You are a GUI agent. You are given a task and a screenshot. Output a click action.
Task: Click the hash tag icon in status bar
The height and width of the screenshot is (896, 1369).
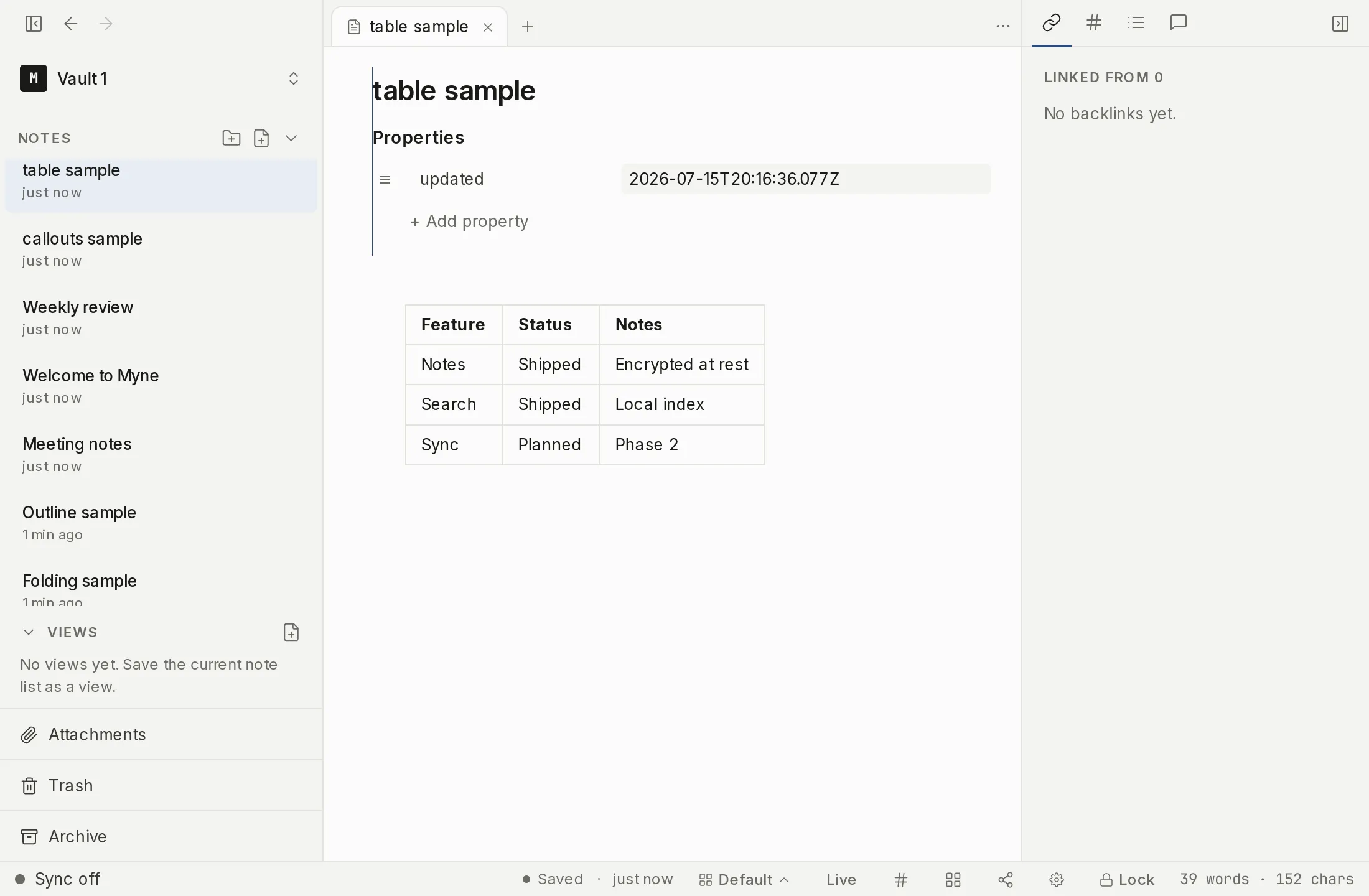tap(901, 880)
